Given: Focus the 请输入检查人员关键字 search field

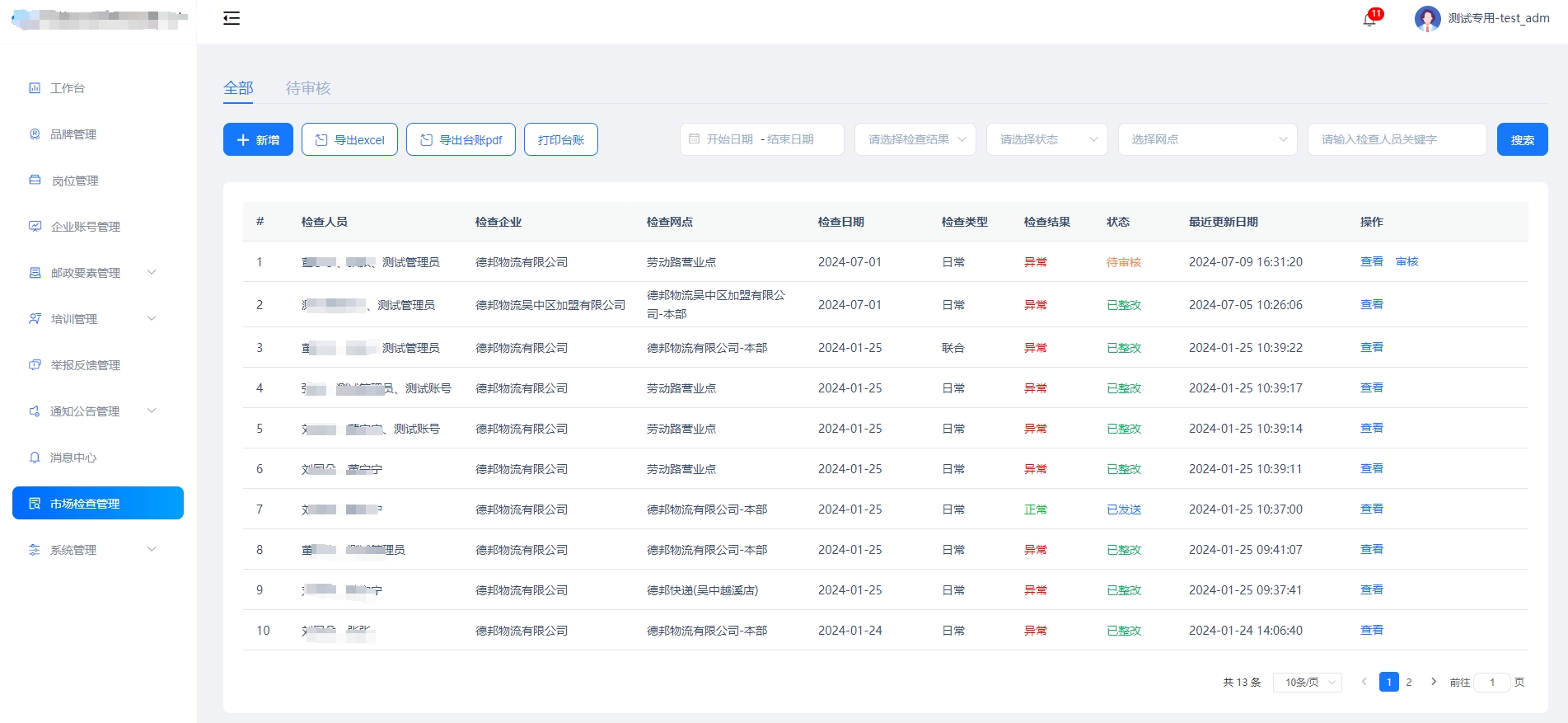Looking at the screenshot, I should (x=1397, y=139).
